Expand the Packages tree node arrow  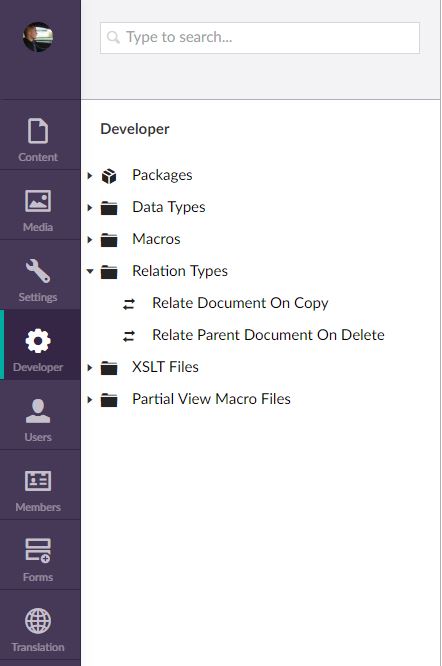point(90,175)
